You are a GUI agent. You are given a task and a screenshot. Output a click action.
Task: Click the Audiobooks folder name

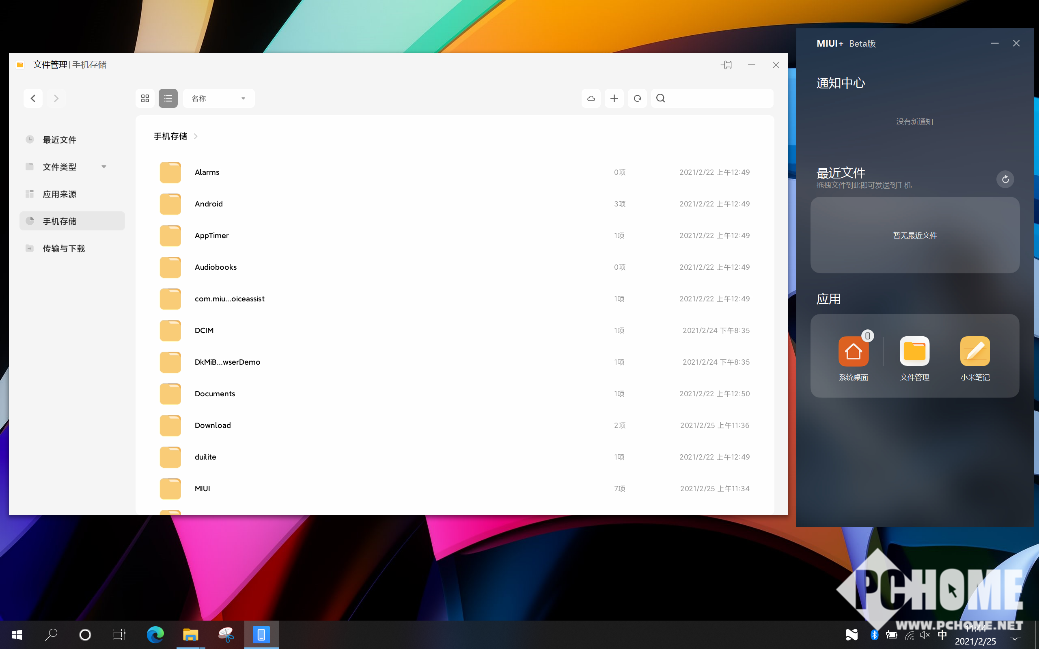(x=215, y=267)
